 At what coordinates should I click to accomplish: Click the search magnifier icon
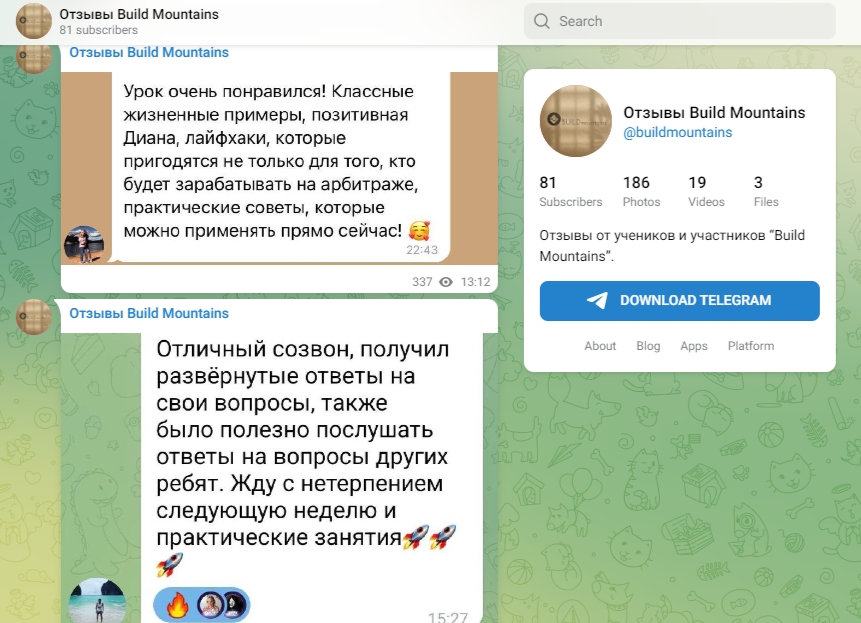point(541,21)
